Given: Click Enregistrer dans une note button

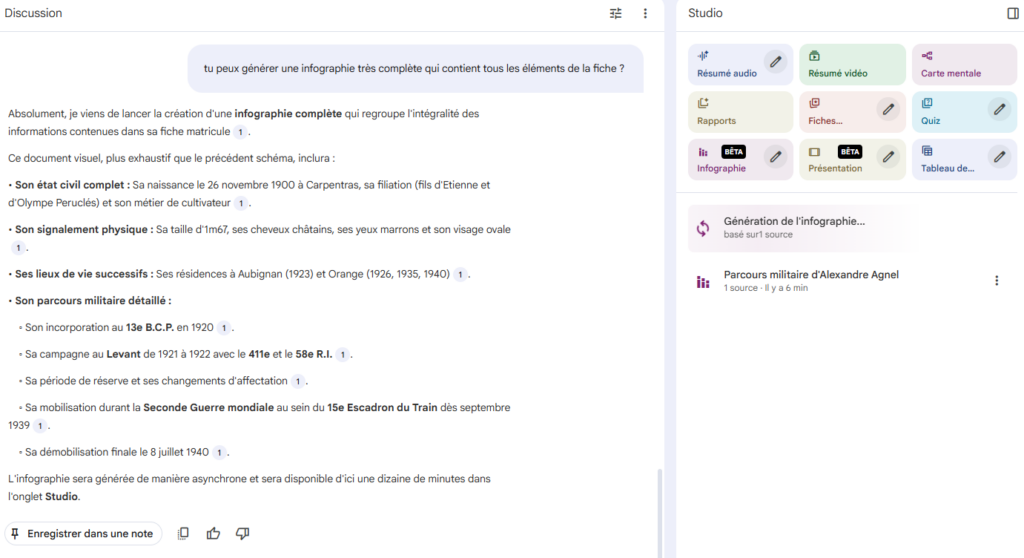Looking at the screenshot, I should pyautogui.click(x=84, y=534).
